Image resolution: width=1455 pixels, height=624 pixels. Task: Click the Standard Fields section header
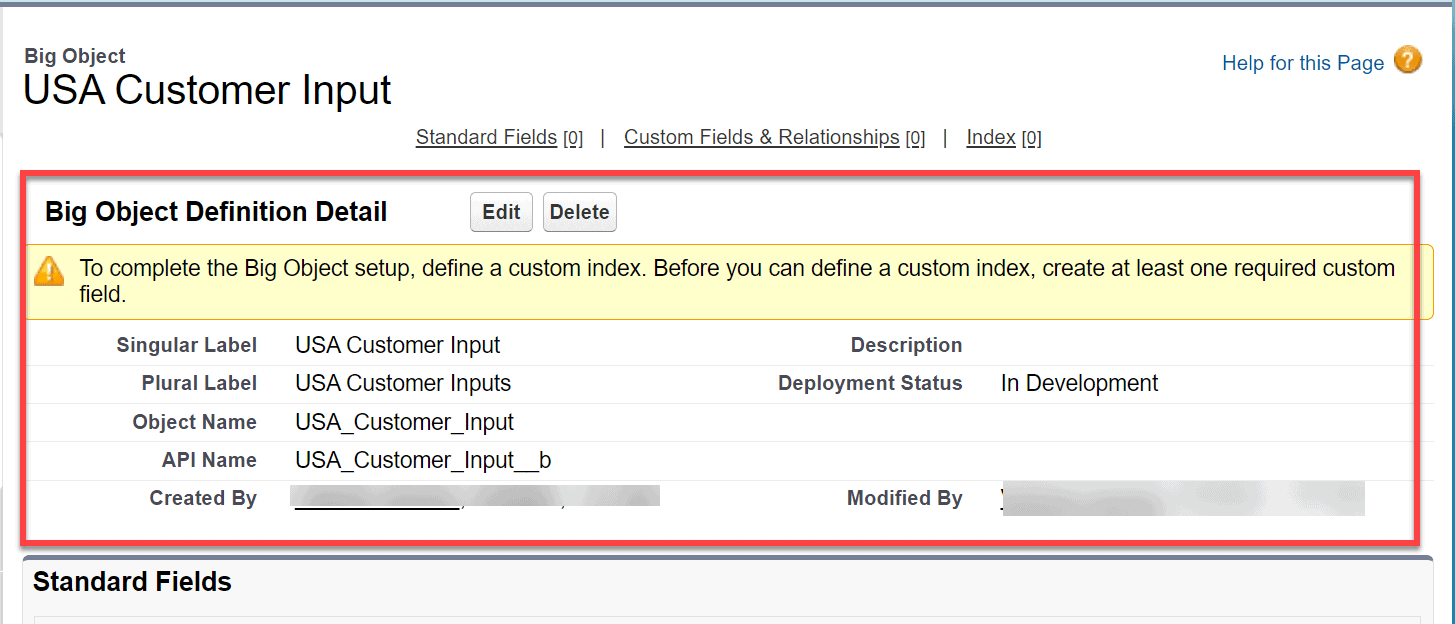131,581
